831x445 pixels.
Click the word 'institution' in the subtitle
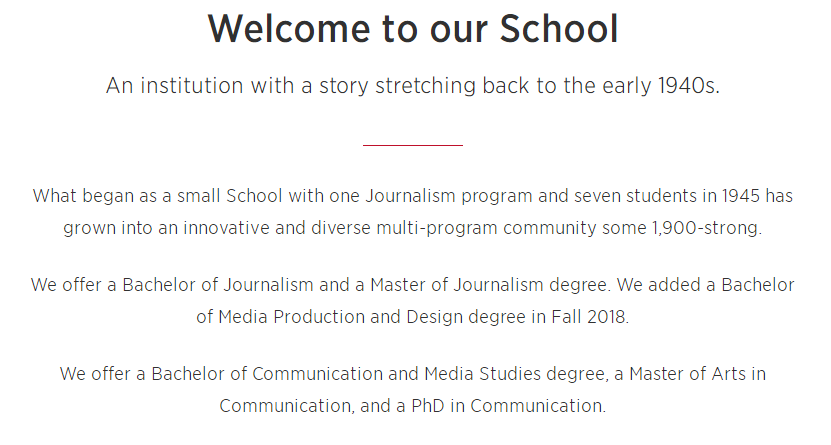pos(185,86)
